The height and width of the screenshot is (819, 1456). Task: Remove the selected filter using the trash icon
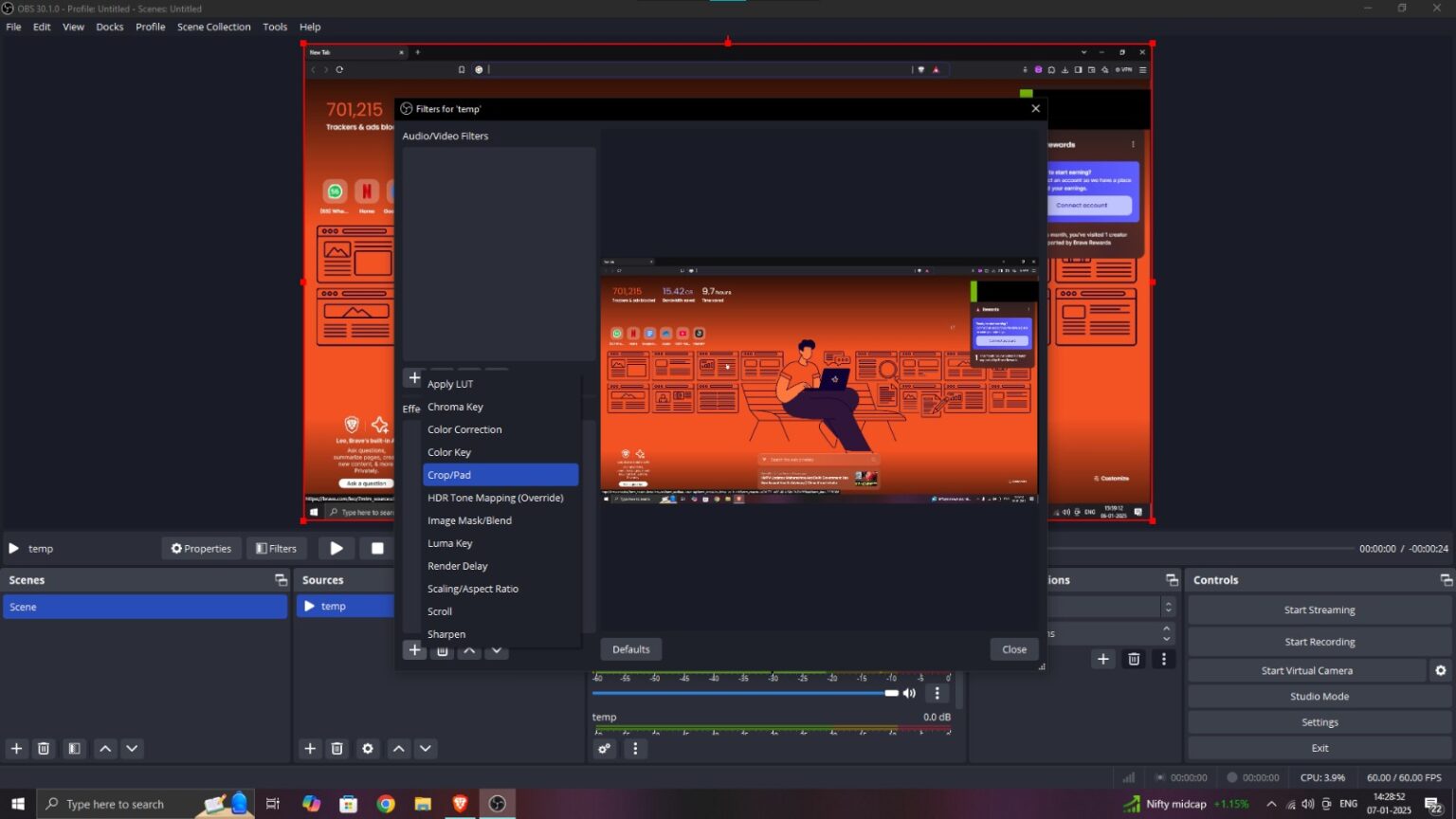(x=442, y=650)
